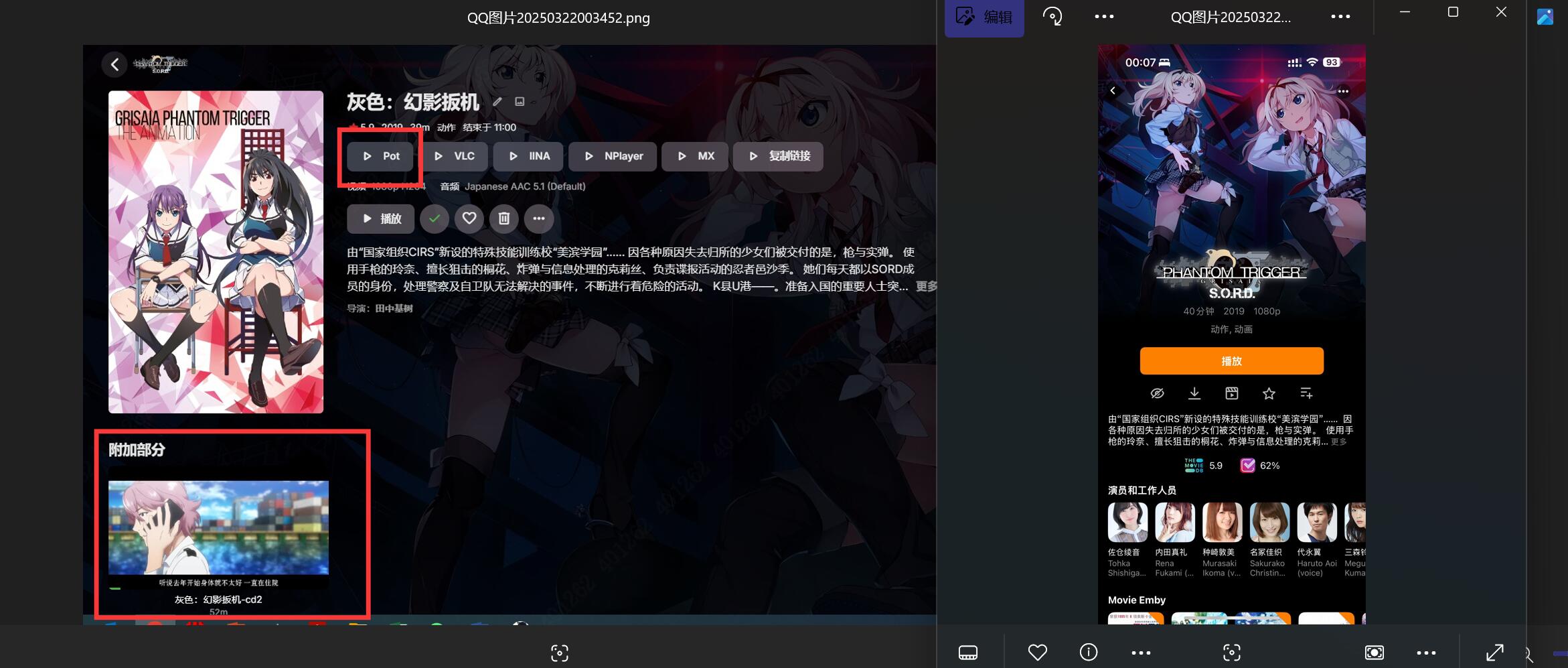Image resolution: width=1568 pixels, height=668 pixels.
Task: Open cast member 内田真礼 portrait
Action: click(x=1175, y=522)
